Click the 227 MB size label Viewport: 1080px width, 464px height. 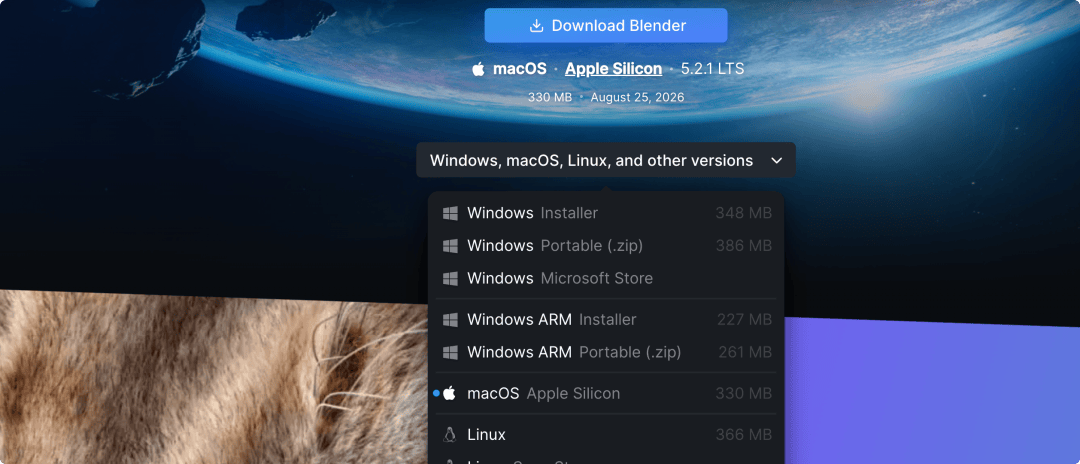pos(744,320)
